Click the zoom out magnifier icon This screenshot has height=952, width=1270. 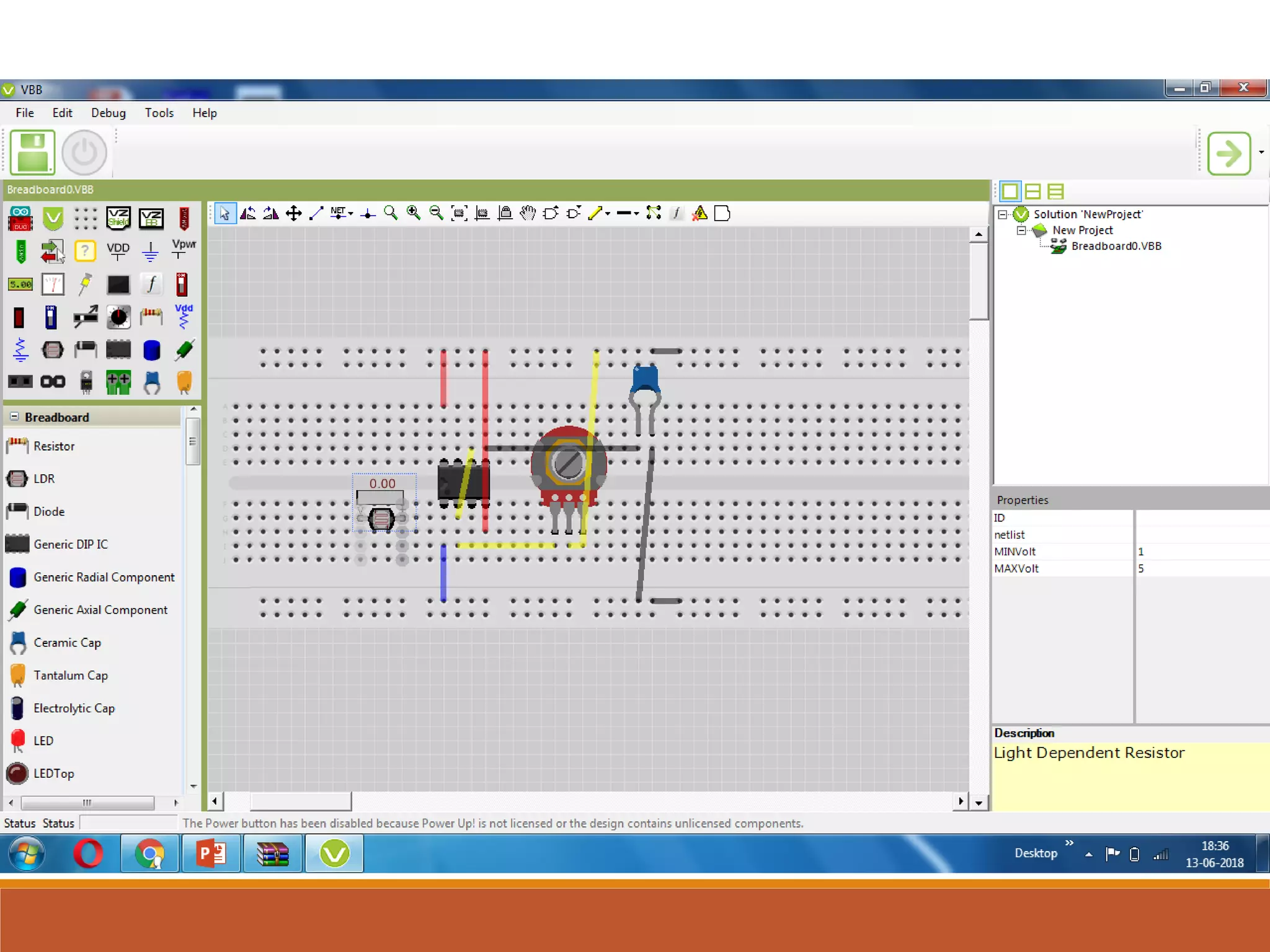[436, 214]
